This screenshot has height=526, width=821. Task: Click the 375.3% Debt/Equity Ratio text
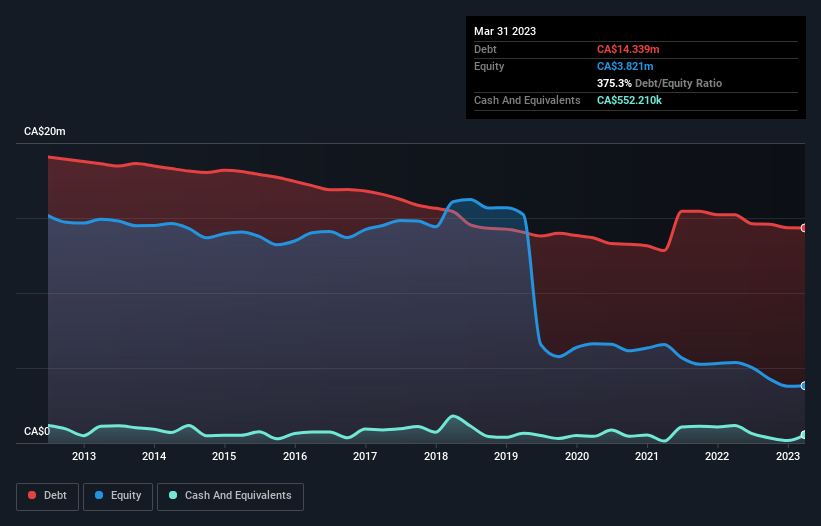pyautogui.click(x=659, y=83)
